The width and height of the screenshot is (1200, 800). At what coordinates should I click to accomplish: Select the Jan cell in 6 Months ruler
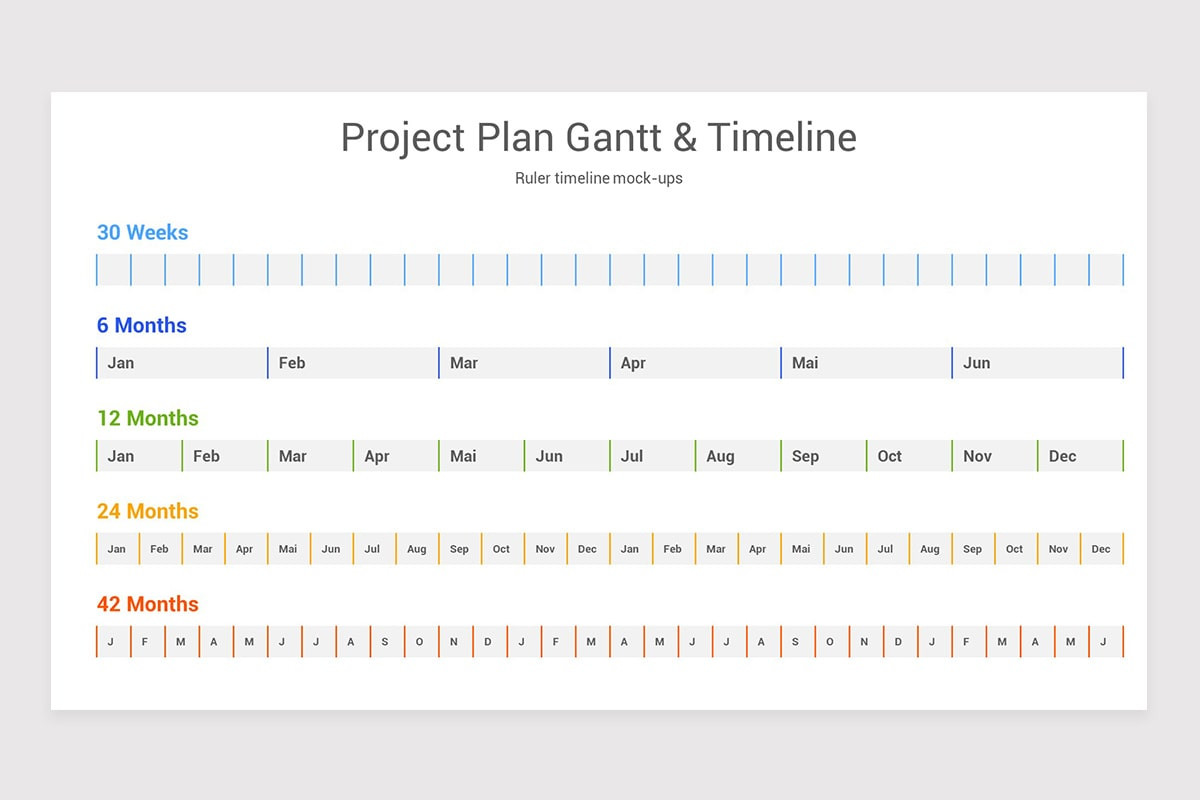(x=182, y=363)
